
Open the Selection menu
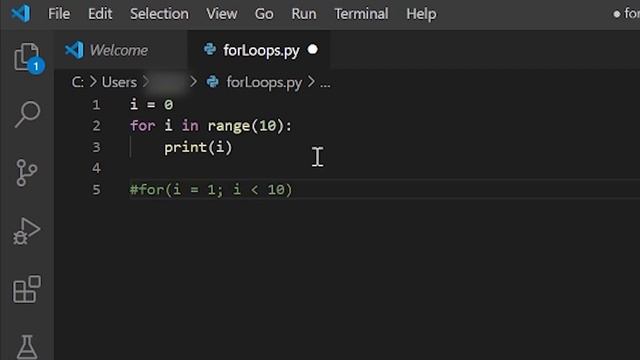tap(159, 14)
